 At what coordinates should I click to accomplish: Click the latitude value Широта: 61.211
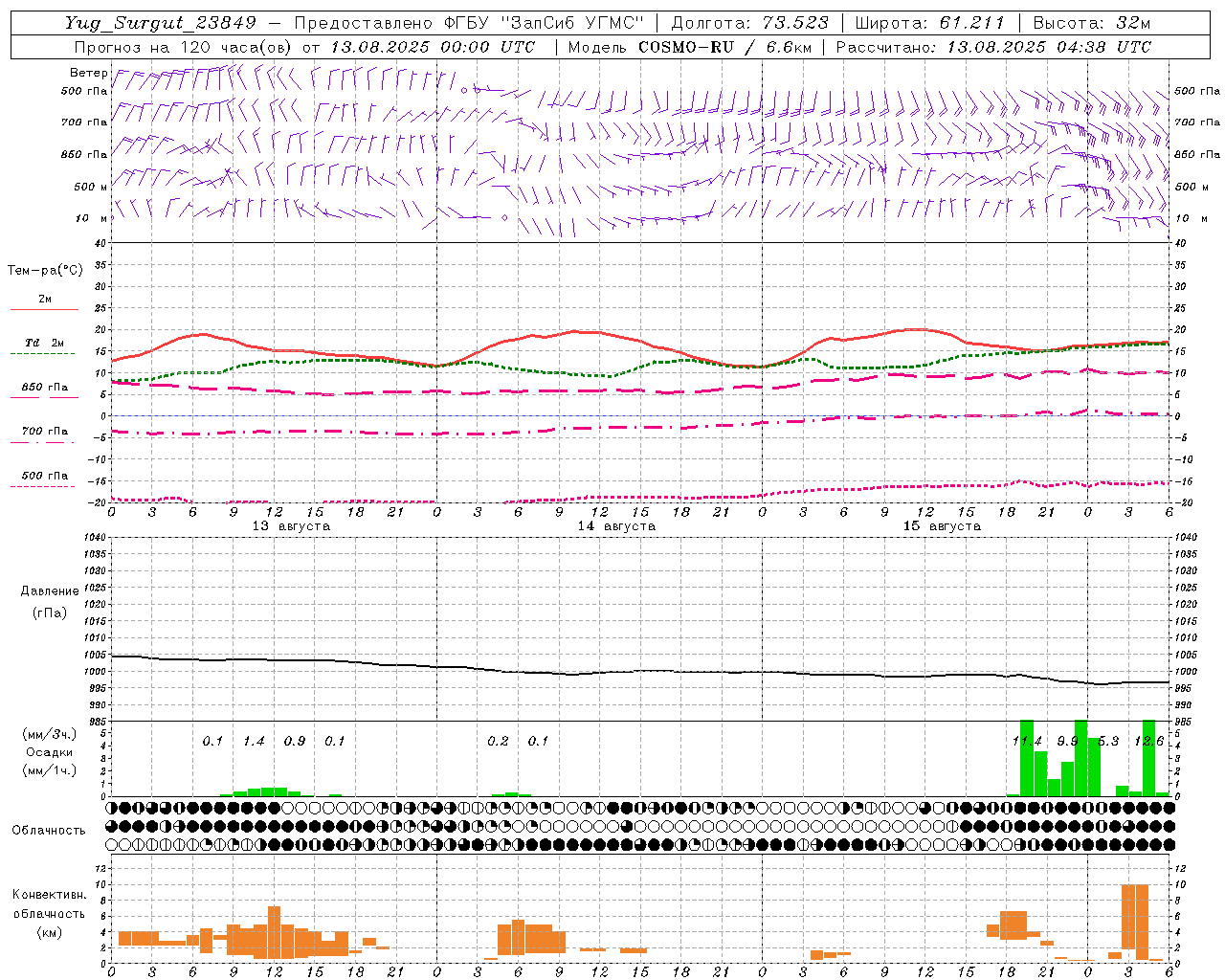(930, 23)
